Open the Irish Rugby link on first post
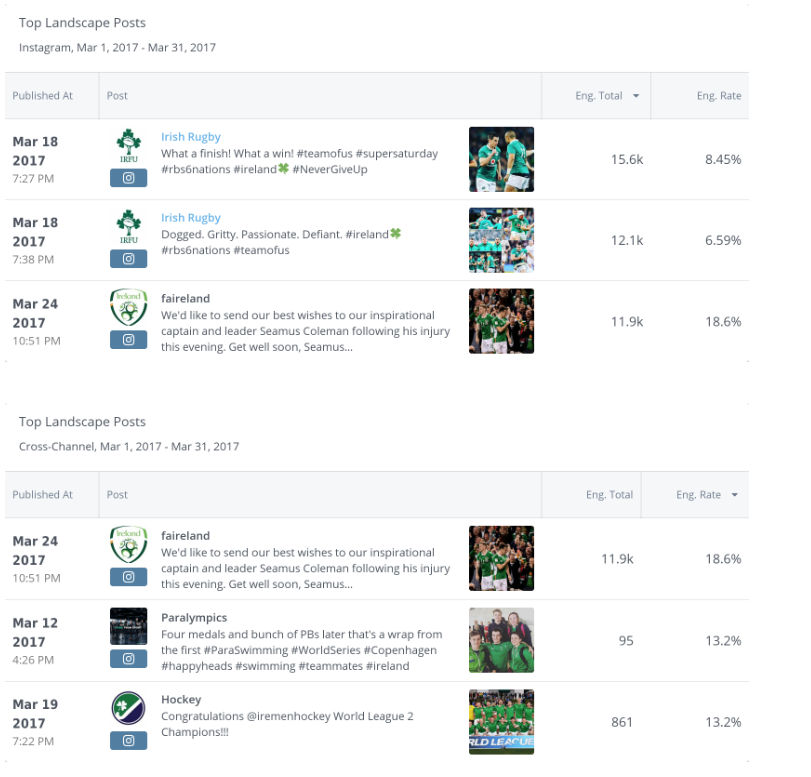Screen dimensions: 811x777 pos(191,137)
